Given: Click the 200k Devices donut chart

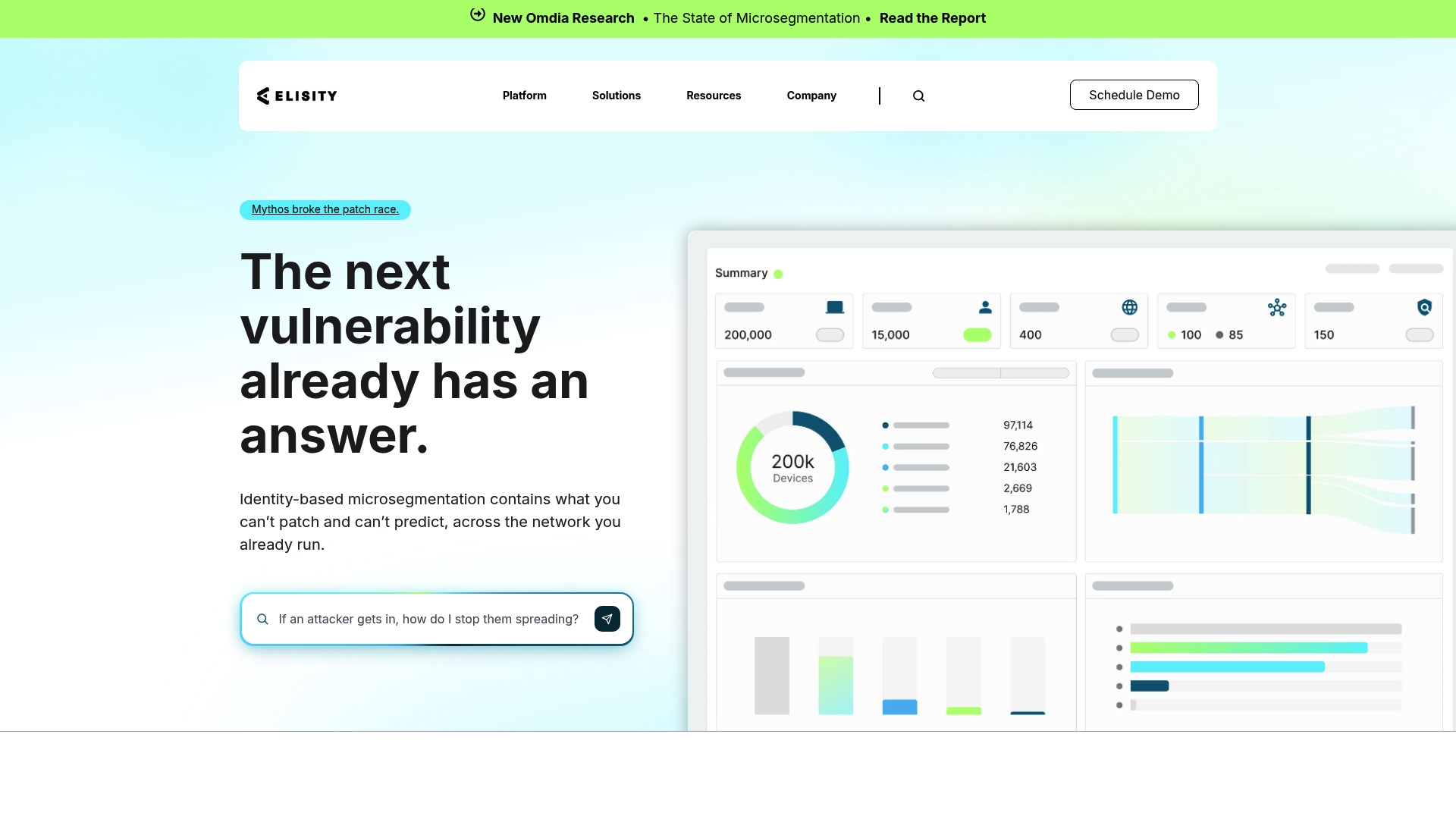Looking at the screenshot, I should click(x=792, y=467).
